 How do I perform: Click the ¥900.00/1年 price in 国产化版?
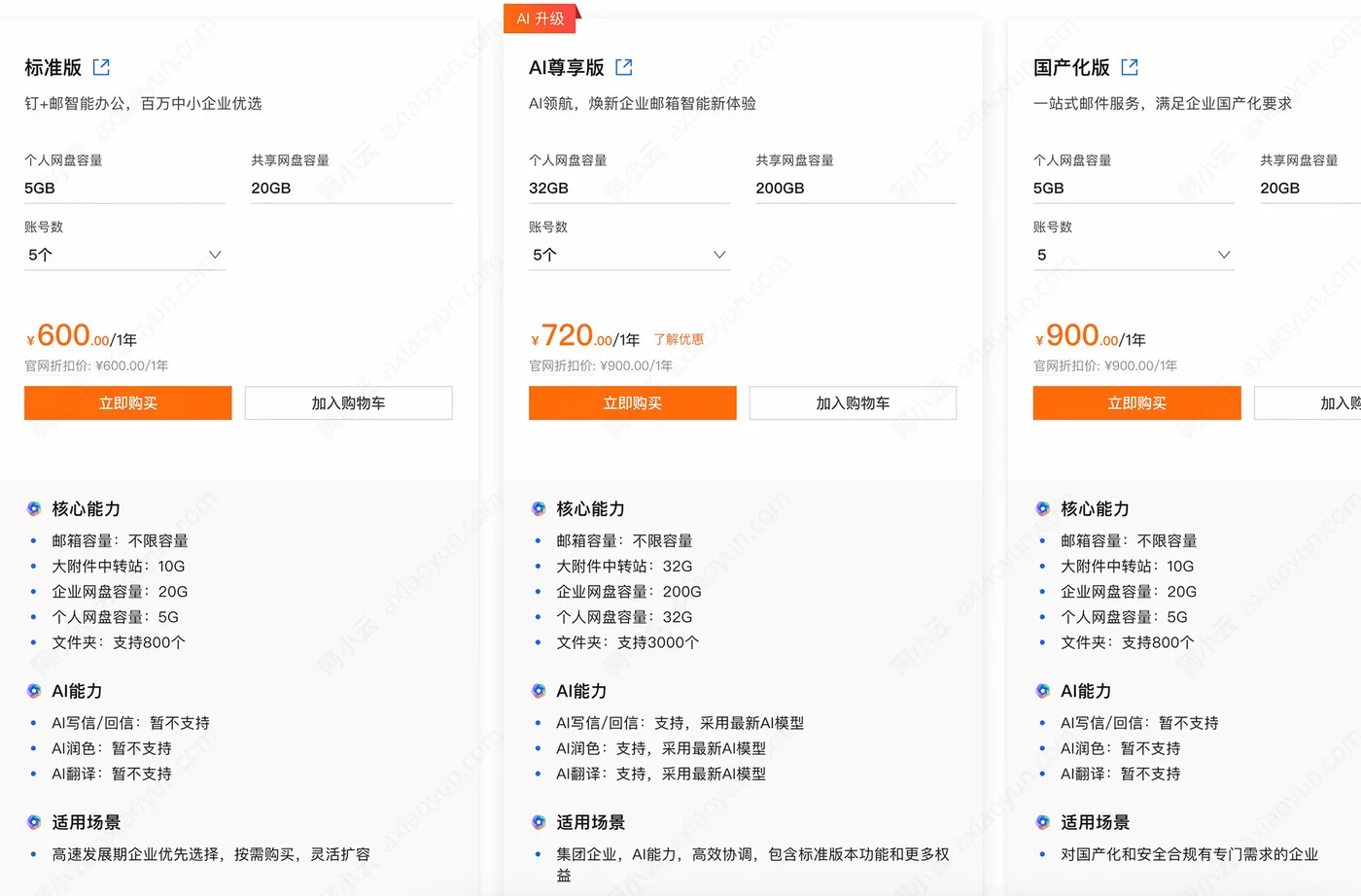click(1091, 336)
